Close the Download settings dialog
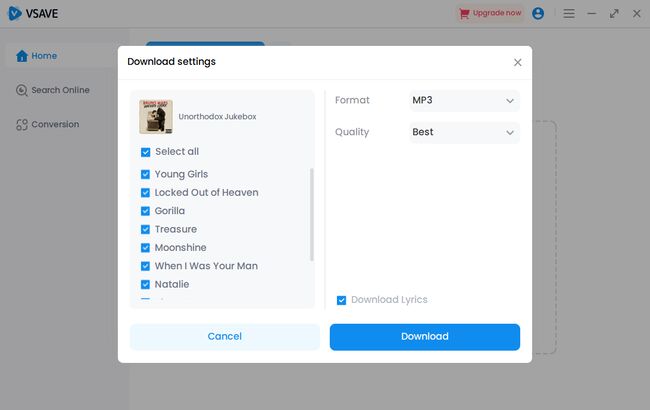 coord(517,62)
